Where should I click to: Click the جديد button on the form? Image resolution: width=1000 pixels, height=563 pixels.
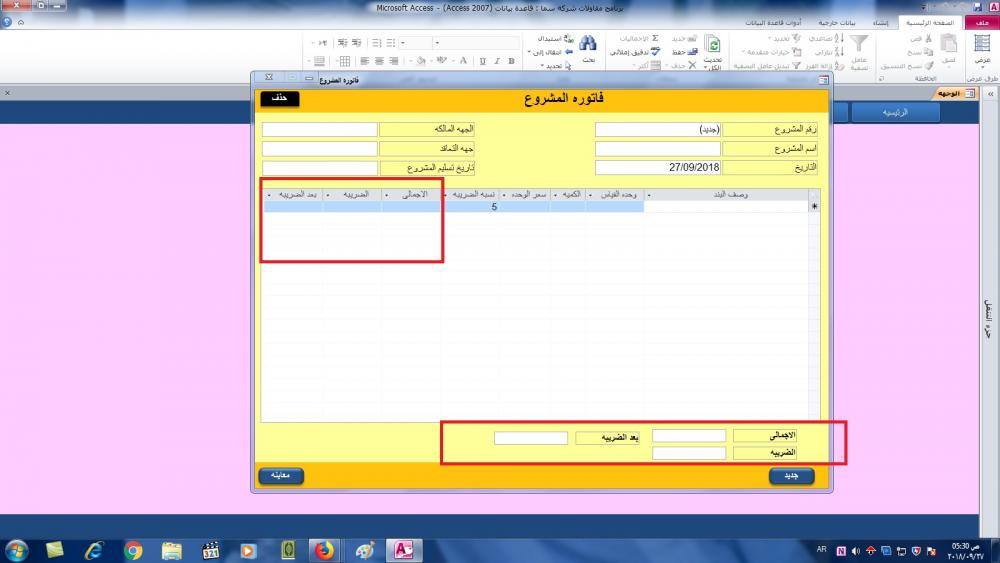pos(791,476)
